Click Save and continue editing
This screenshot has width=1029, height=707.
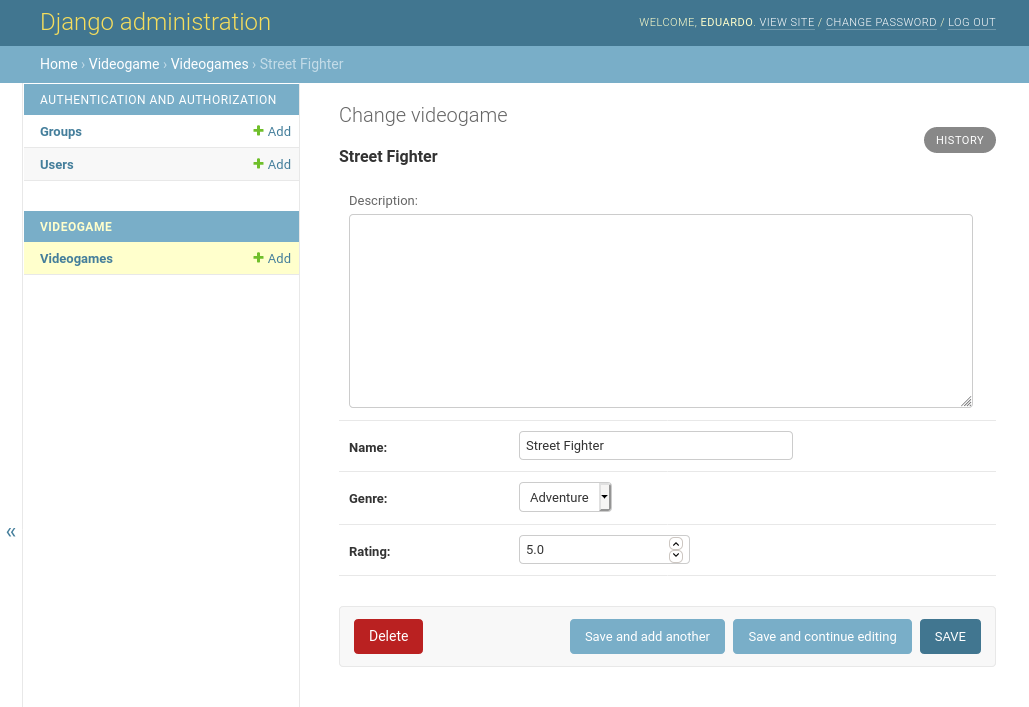pos(822,637)
